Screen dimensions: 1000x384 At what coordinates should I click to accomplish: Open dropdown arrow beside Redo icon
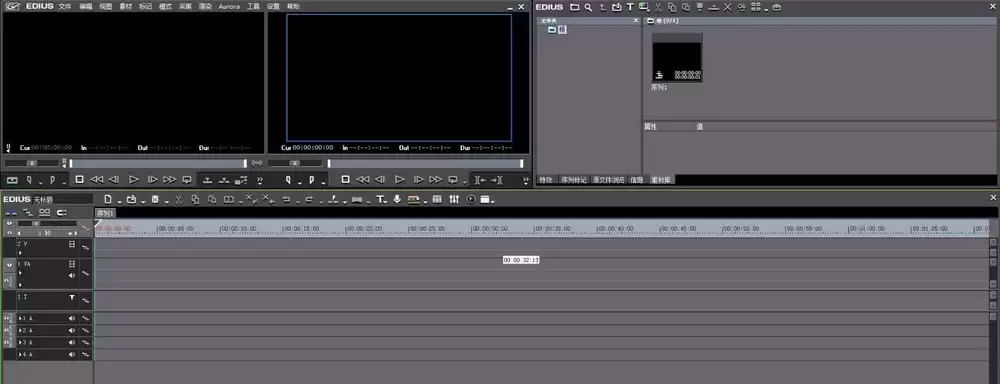[x=320, y=202]
